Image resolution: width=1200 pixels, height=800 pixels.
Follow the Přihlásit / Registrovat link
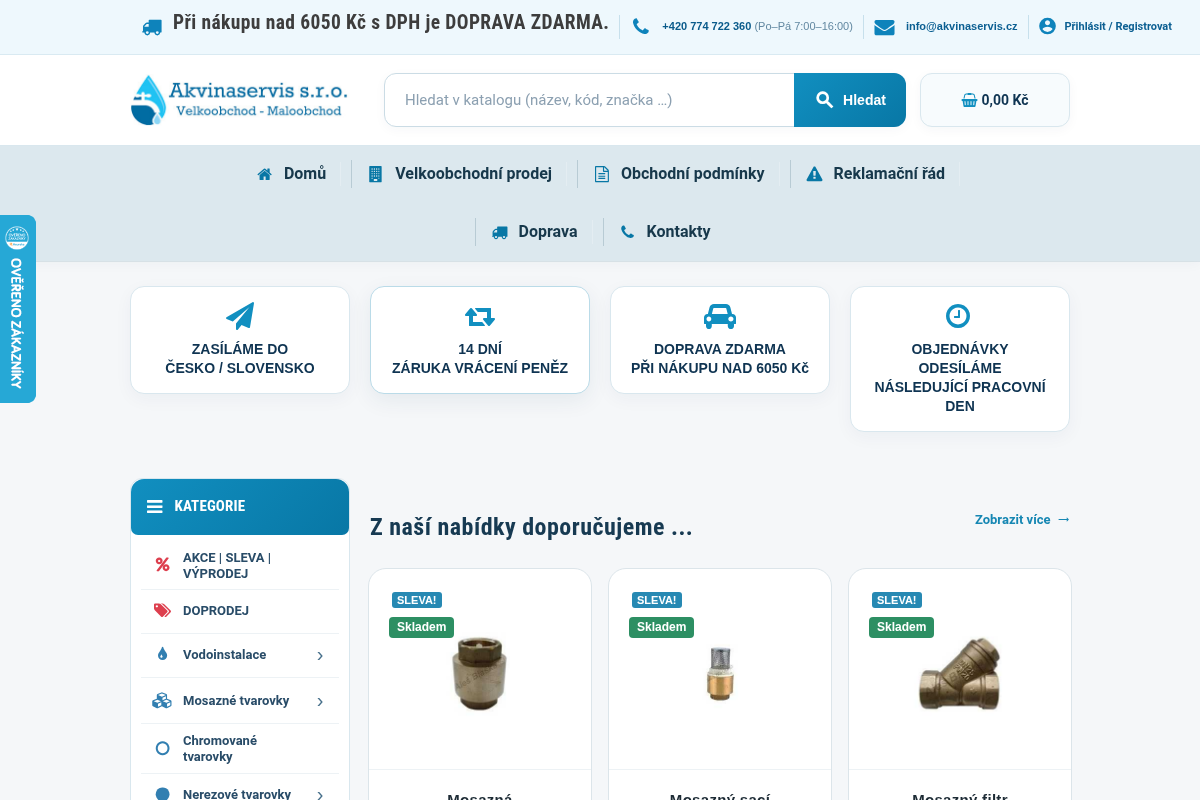point(1118,26)
